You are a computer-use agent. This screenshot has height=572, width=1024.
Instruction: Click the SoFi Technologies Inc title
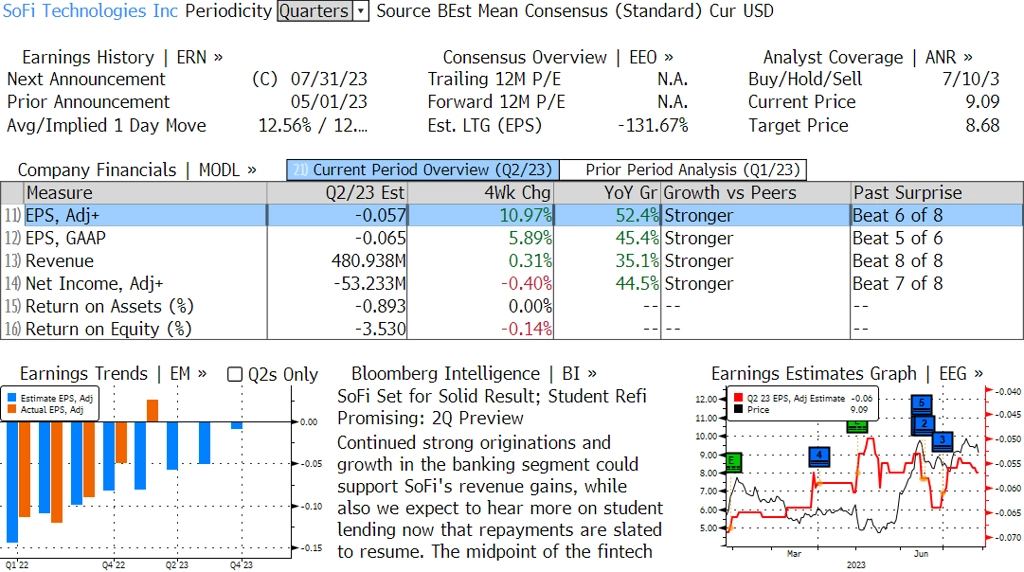tap(90, 11)
